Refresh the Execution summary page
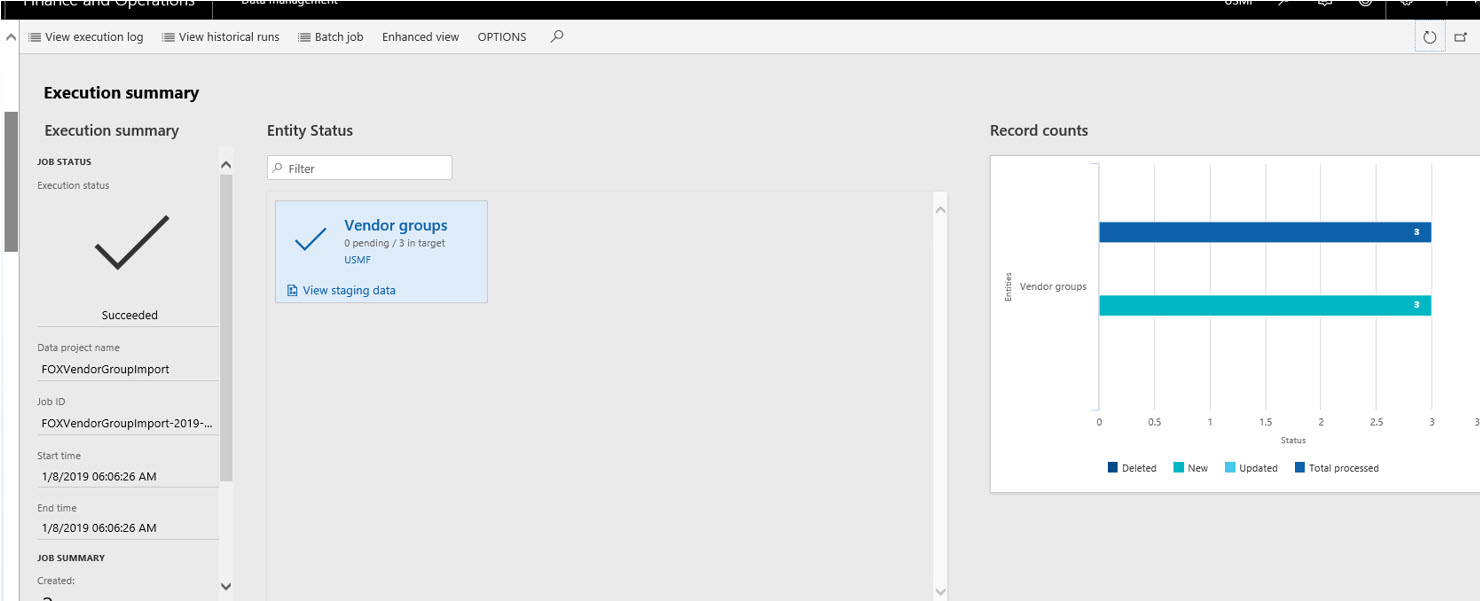This screenshot has height=601, width=1480. [1429, 36]
